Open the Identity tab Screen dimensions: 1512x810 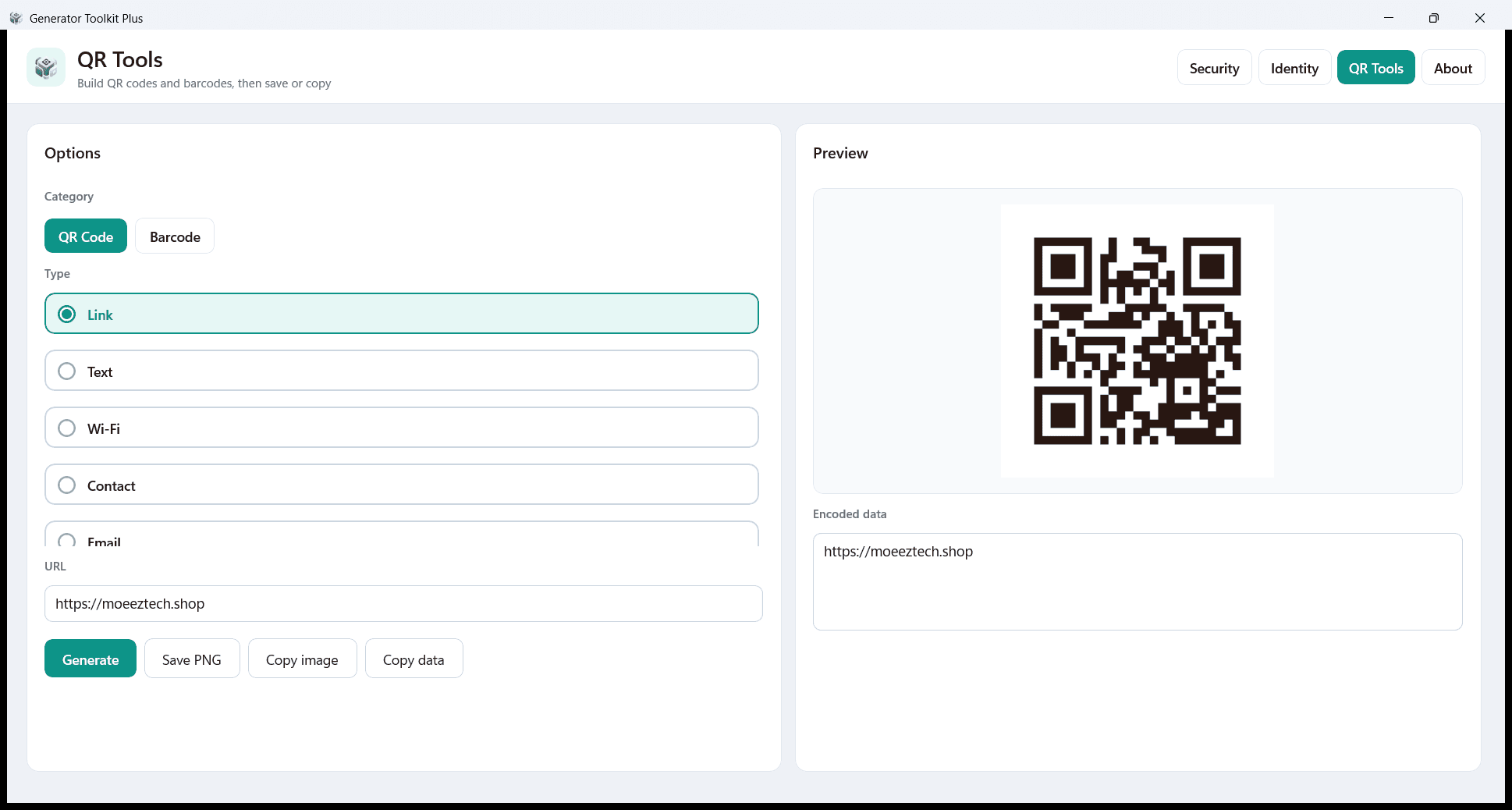pos(1294,68)
